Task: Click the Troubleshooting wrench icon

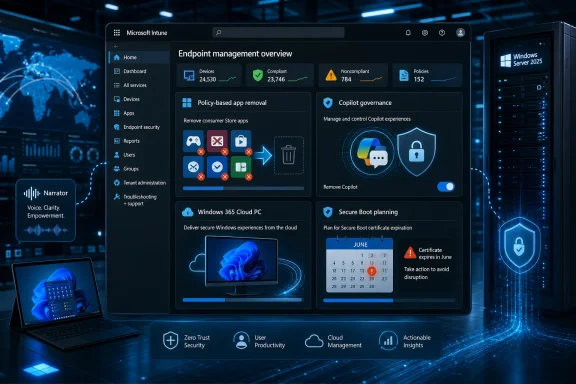Action: coord(117,197)
